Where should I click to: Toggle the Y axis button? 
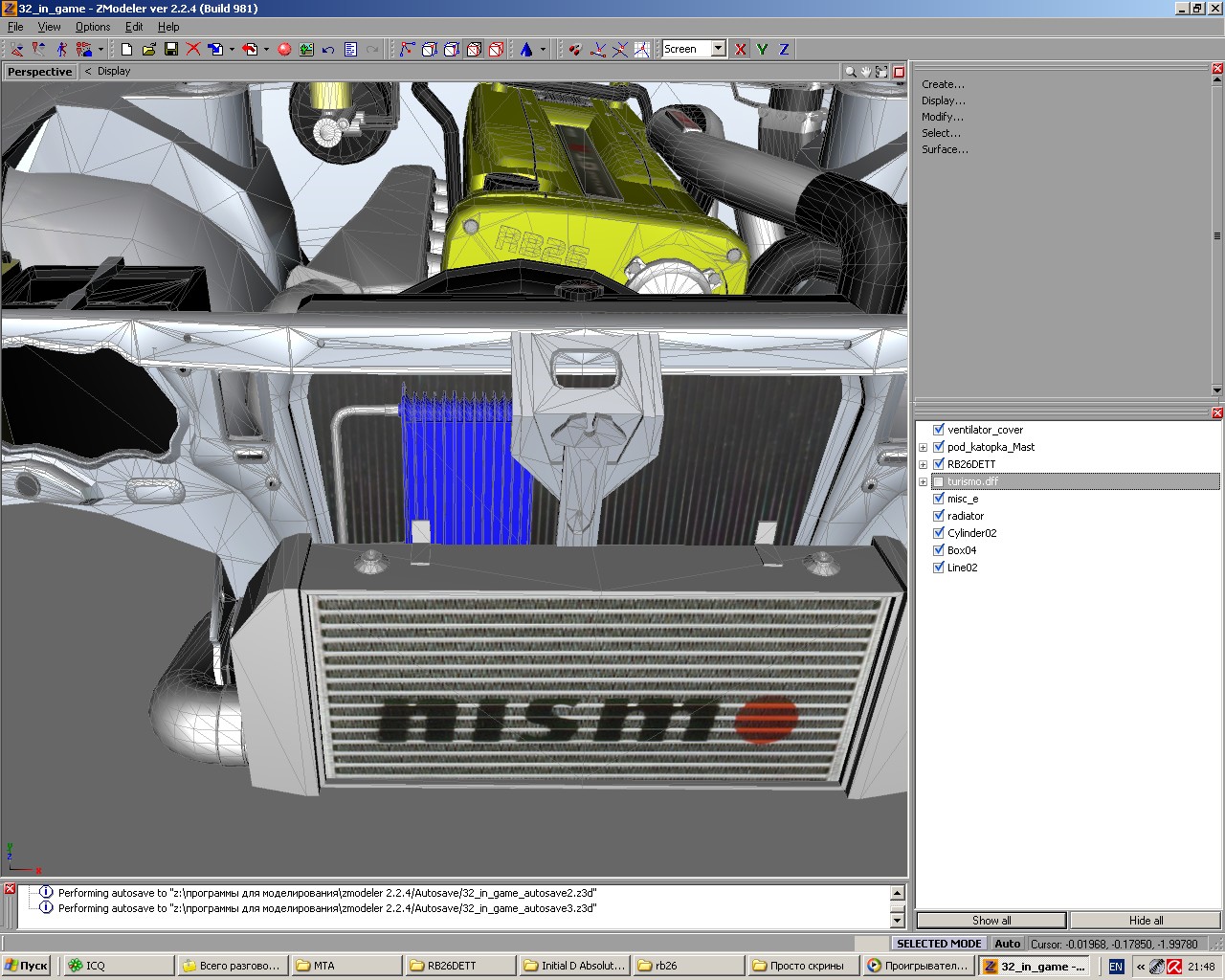[763, 49]
